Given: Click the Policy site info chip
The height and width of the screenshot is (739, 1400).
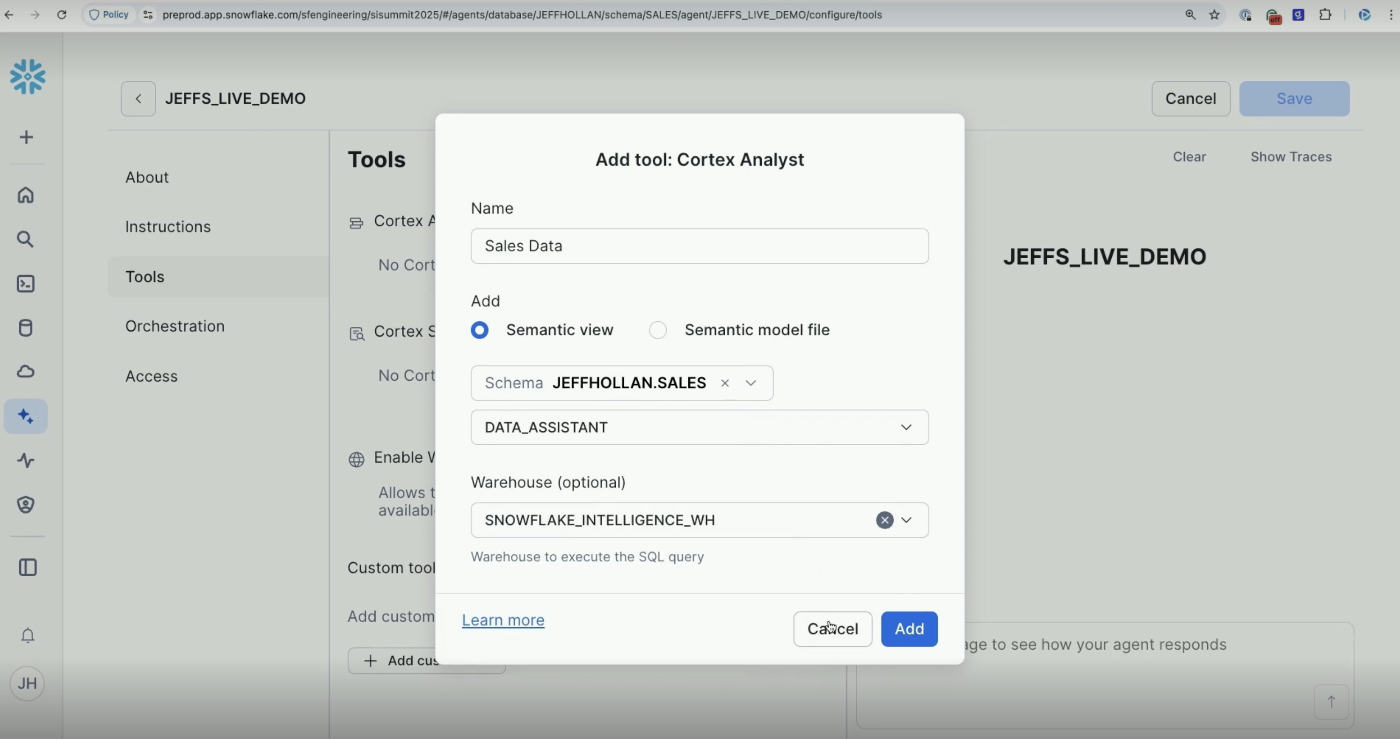Looking at the screenshot, I should point(109,15).
